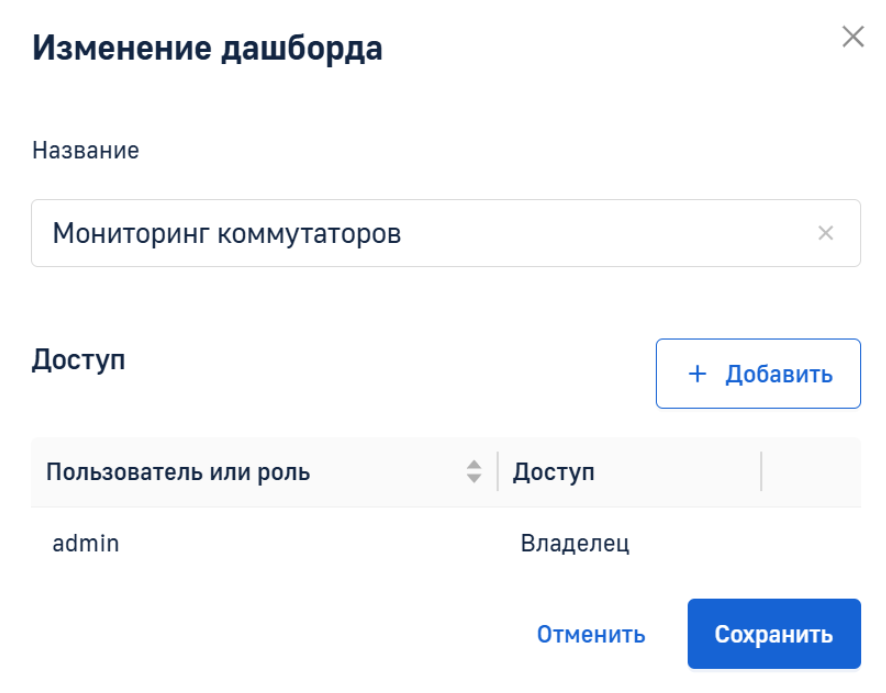Add access with the Добавить button
The image size is (886, 693).
[758, 374]
